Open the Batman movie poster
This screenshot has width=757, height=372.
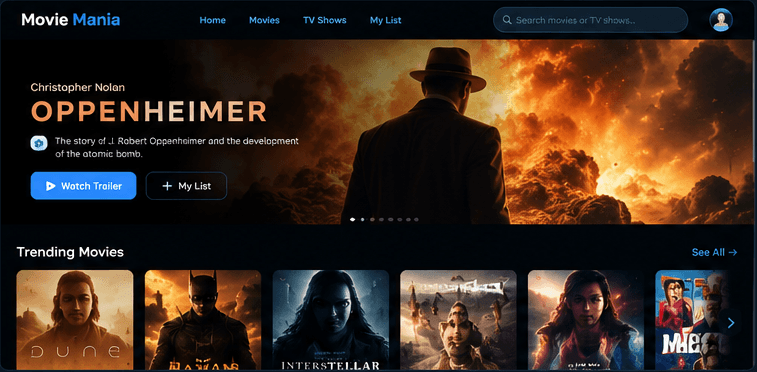point(203,319)
